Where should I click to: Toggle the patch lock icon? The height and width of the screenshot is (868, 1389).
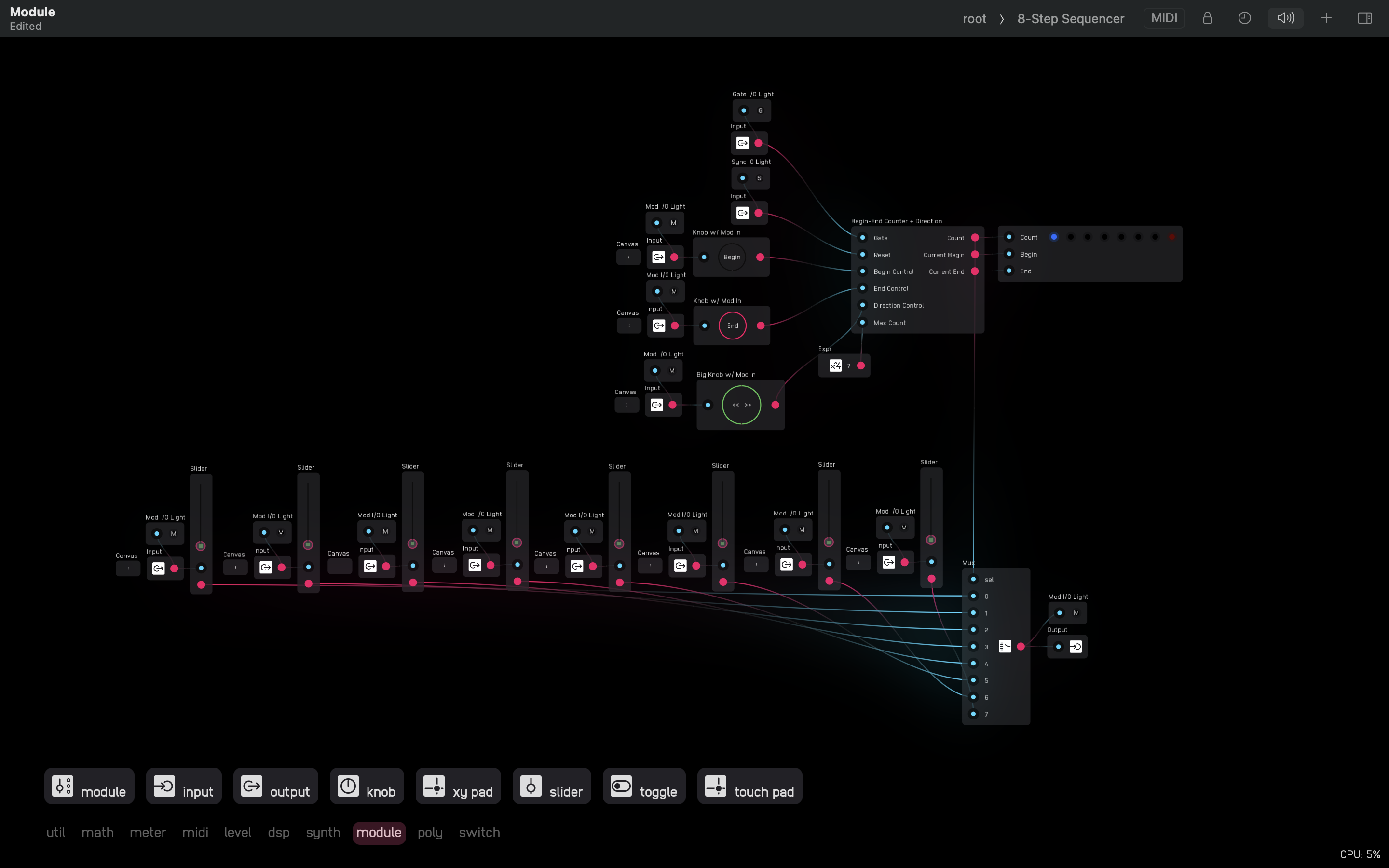click(1207, 18)
